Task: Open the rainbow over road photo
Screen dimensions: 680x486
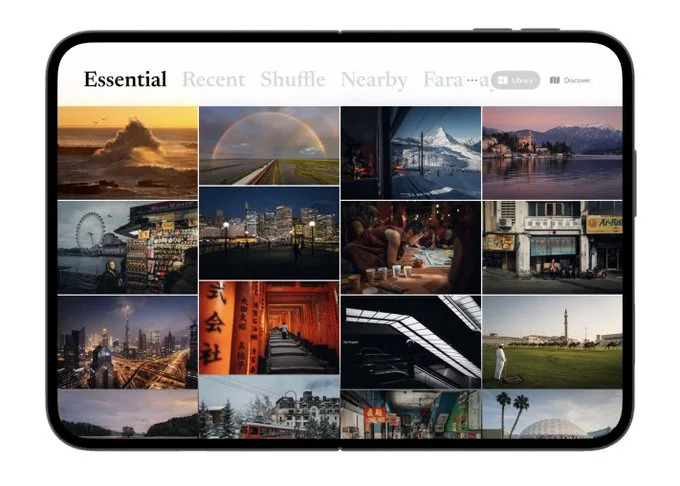Action: (x=269, y=146)
